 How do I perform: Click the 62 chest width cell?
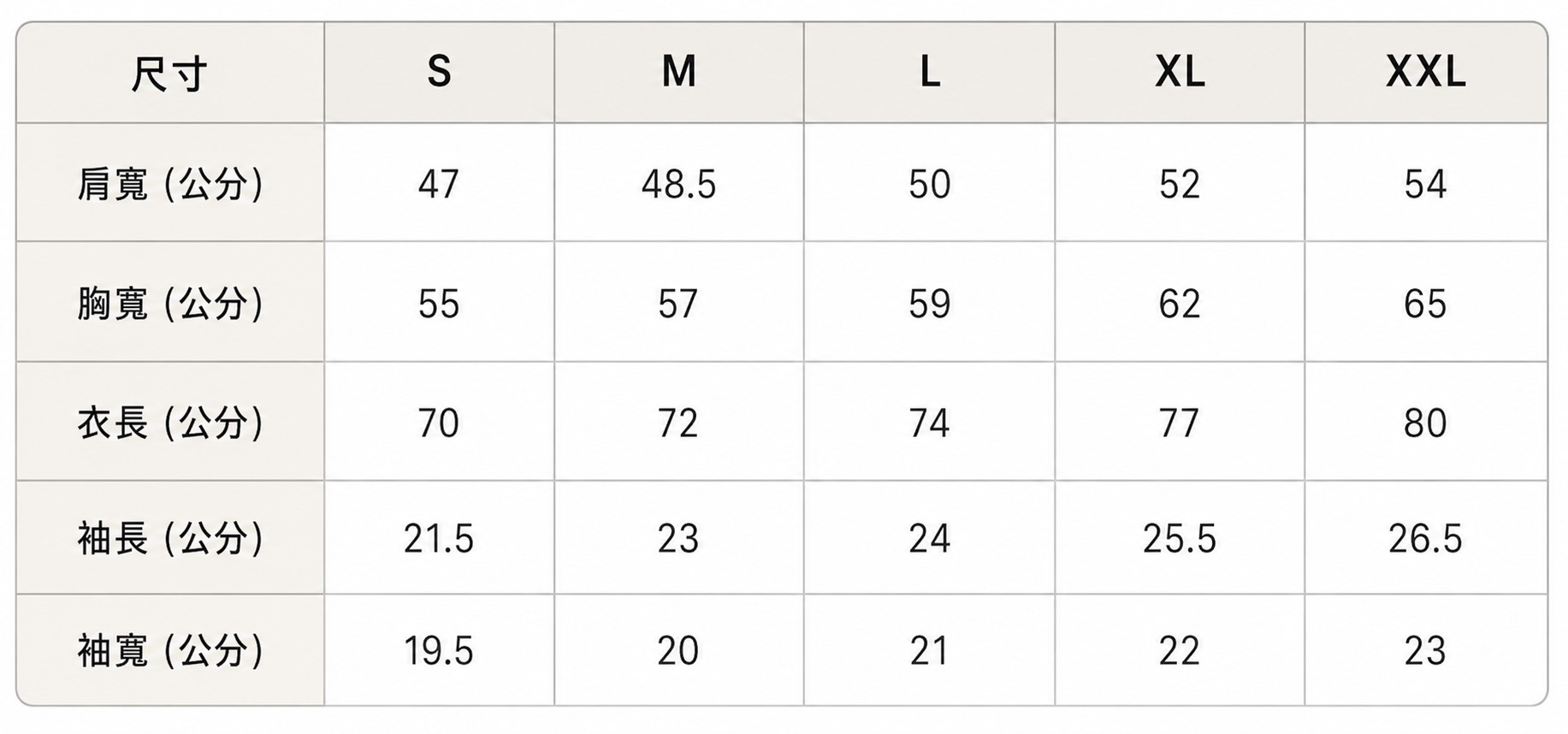click(1180, 301)
